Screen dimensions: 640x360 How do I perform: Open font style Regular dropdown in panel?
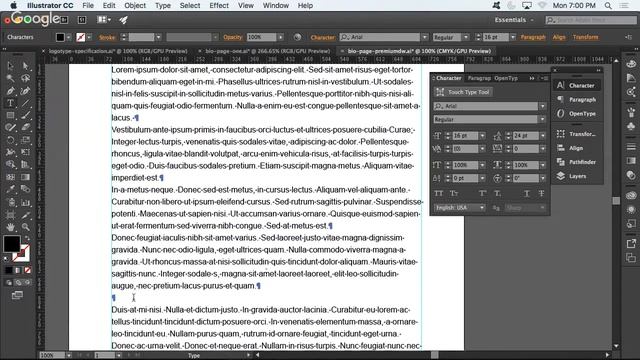point(542,119)
